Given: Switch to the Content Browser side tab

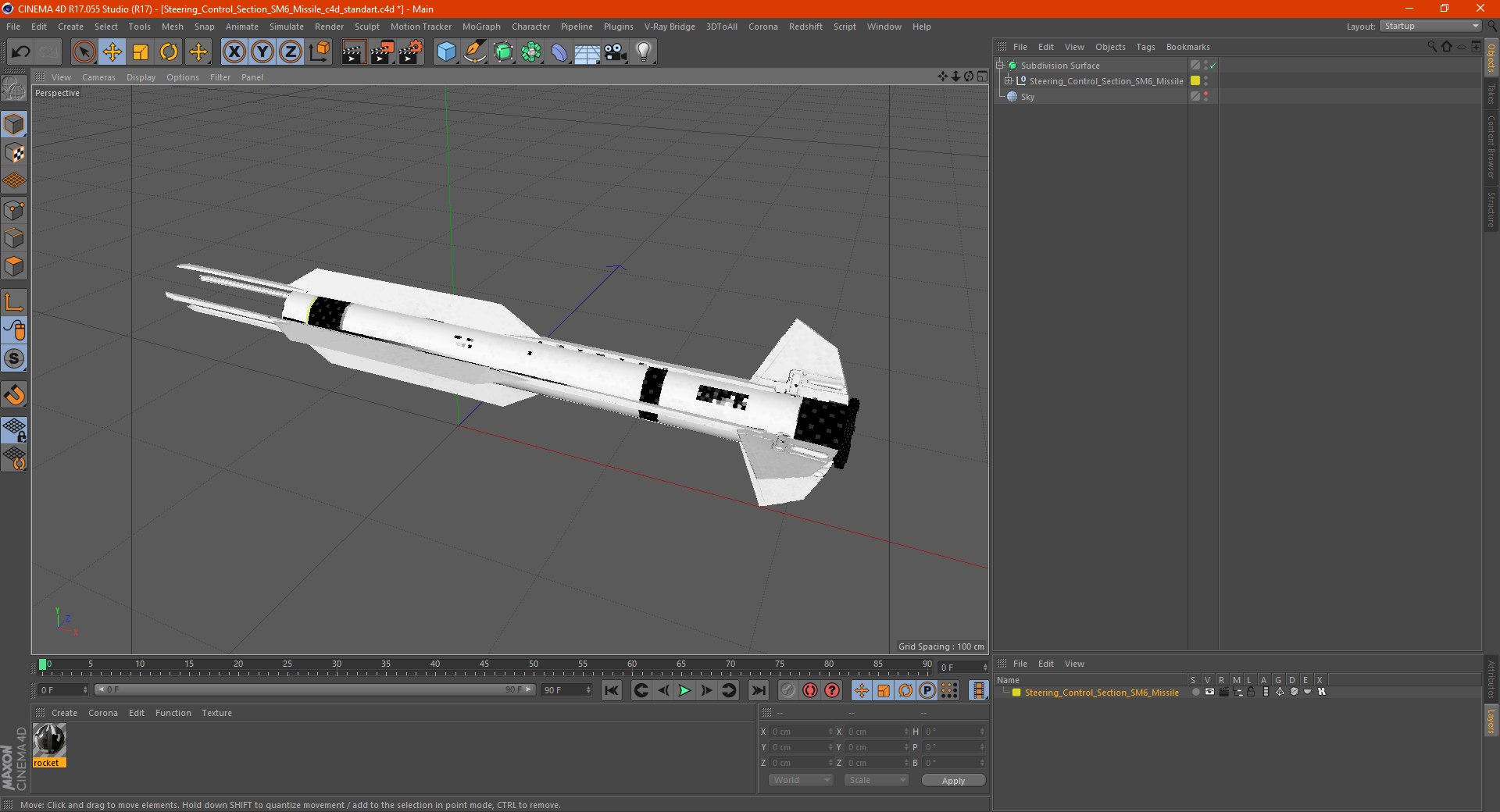Looking at the screenshot, I should 1491,147.
